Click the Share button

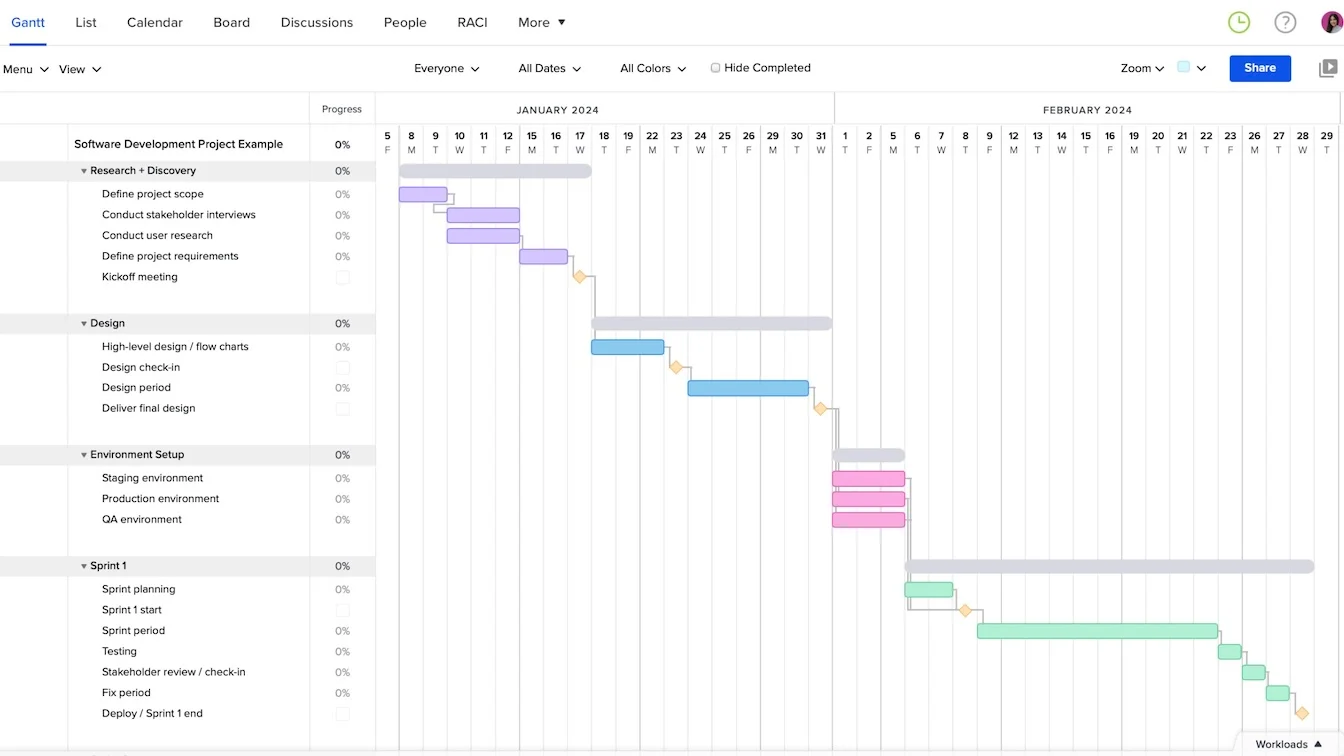coord(1259,68)
